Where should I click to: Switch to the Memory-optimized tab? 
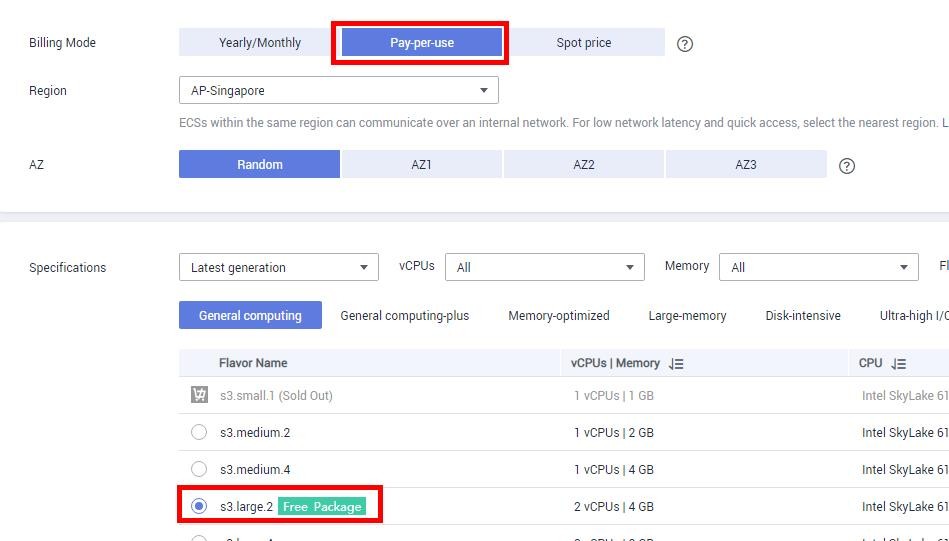click(558, 315)
